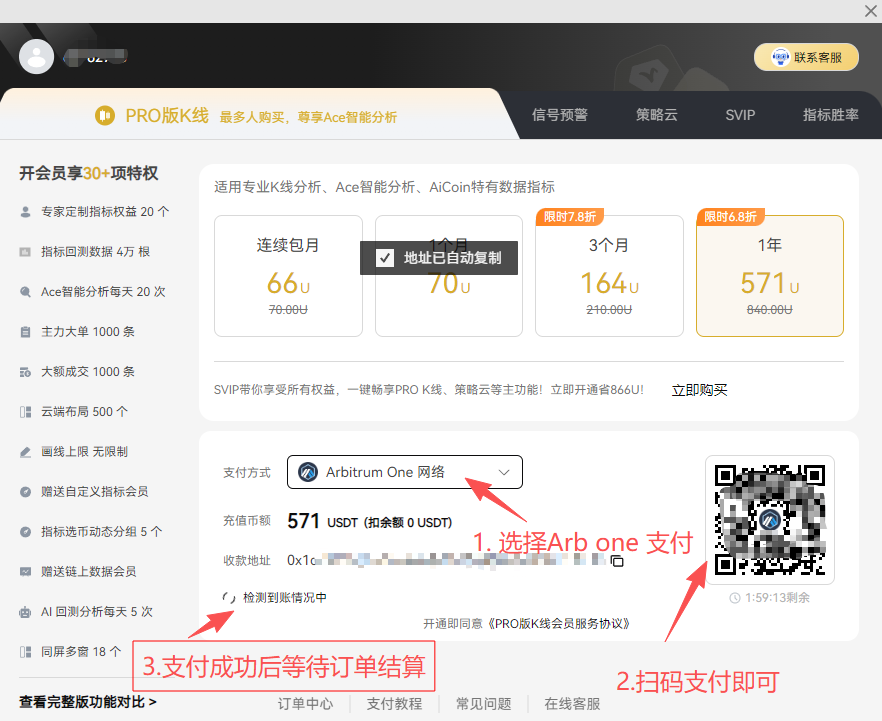Click the copy icon beside 收款地址
This screenshot has width=882, height=721.
click(x=617, y=563)
